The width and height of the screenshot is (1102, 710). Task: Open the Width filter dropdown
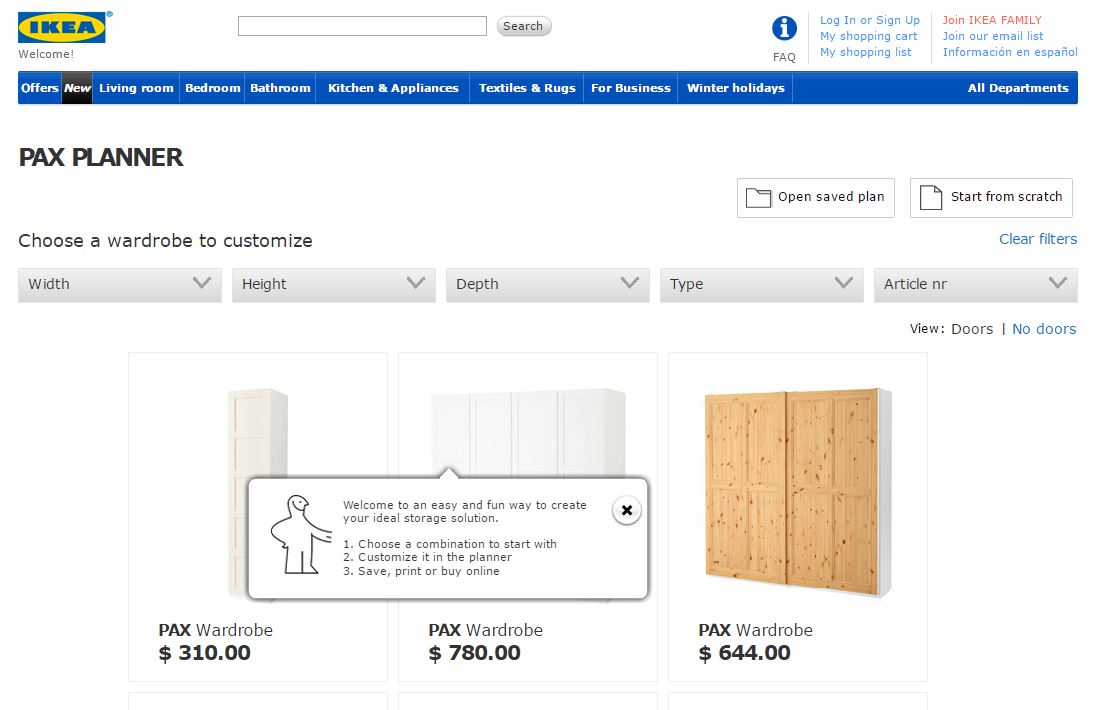118,285
